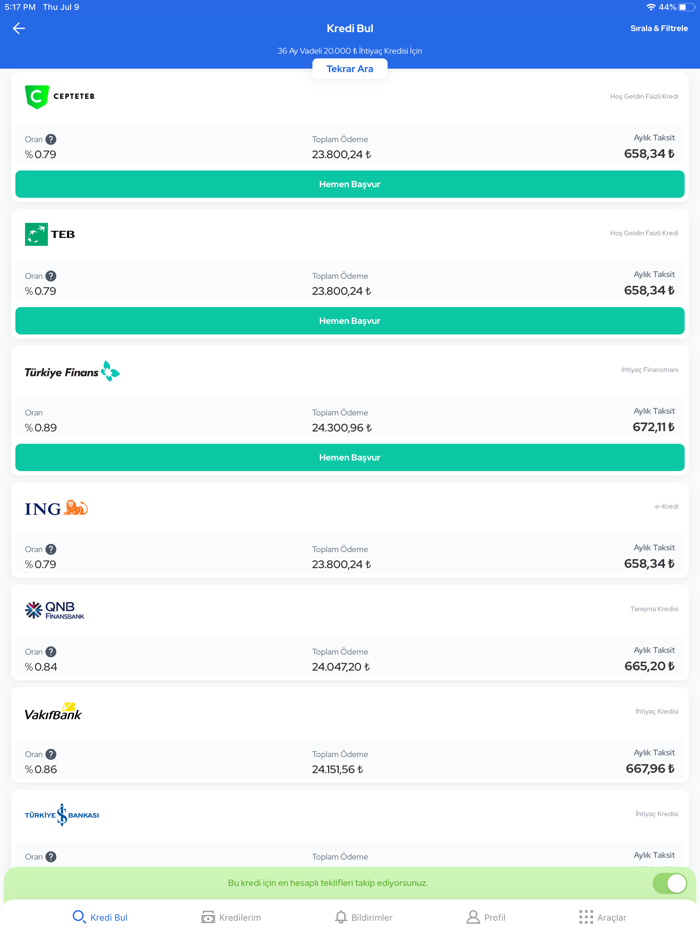This screenshot has height=934, width=700.
Task: Tap the CEPTETEB bank logo
Action: [x=60, y=97]
